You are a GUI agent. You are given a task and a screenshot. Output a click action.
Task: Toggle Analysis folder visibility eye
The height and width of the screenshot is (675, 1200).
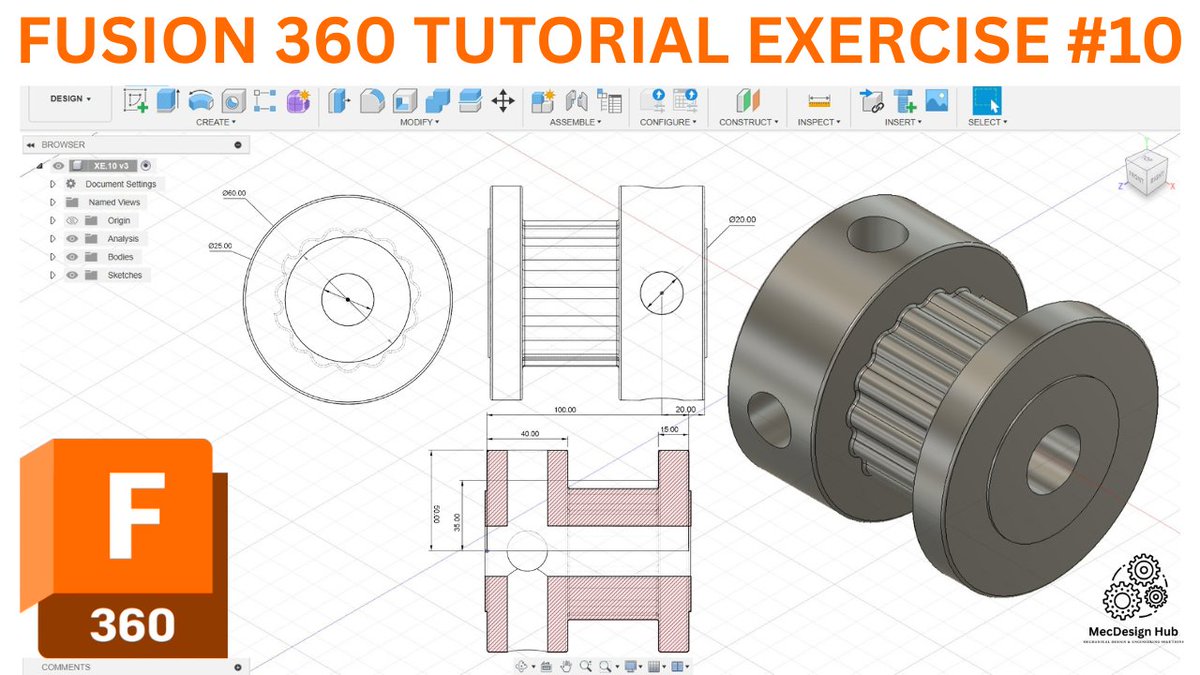coord(72,239)
